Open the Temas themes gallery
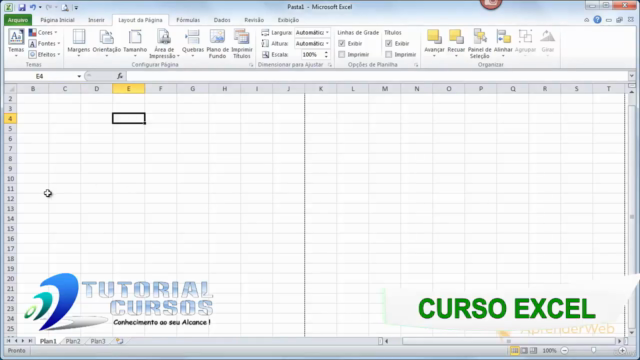Viewport: 640px width, 360px height. [x=16, y=42]
